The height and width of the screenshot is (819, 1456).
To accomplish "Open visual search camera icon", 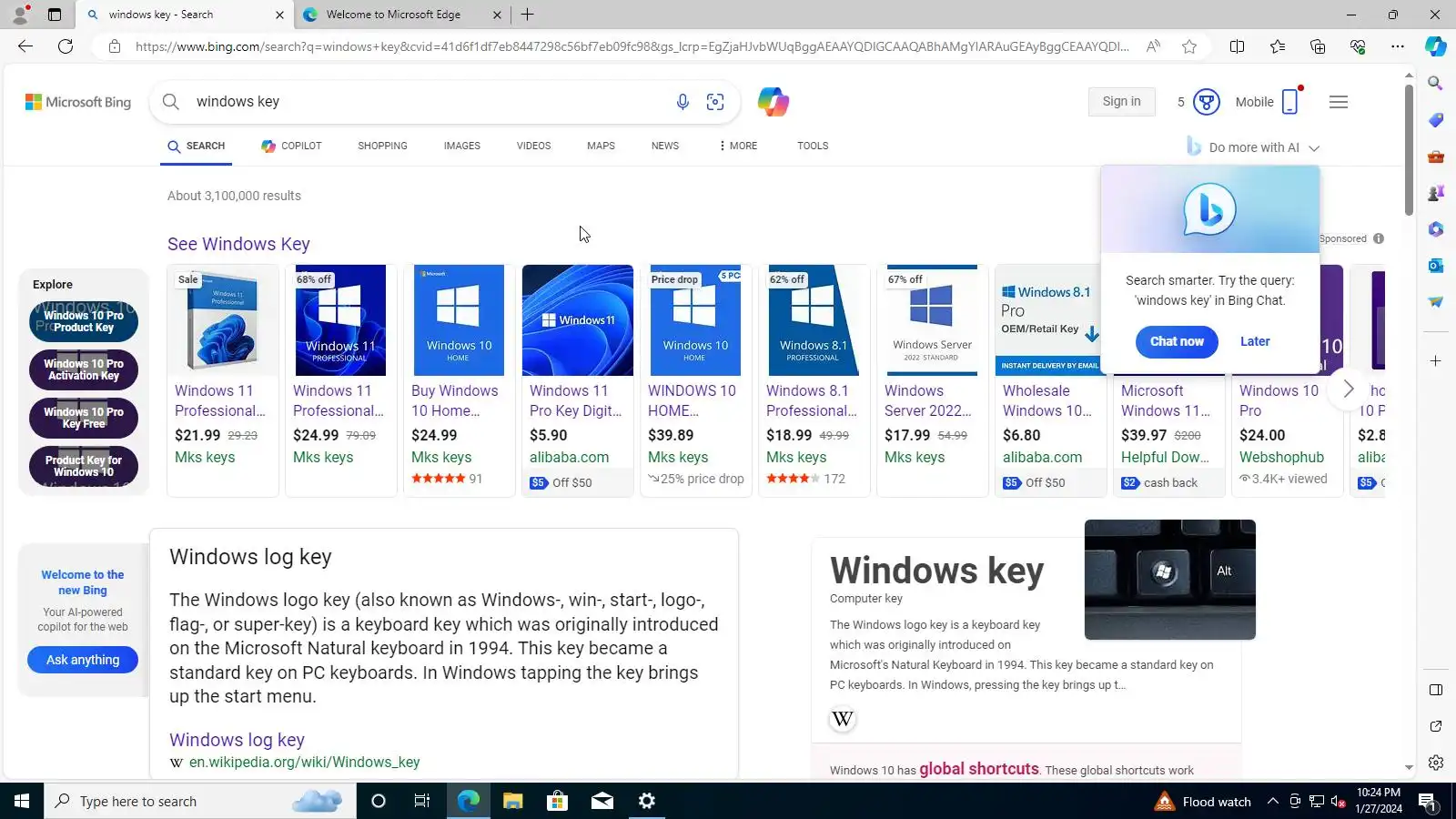I will click(x=715, y=102).
